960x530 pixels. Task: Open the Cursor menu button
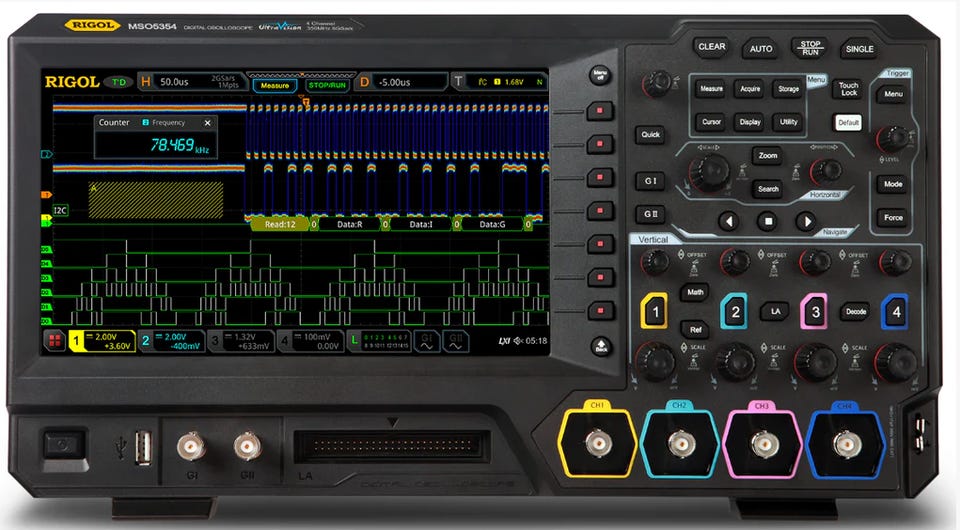[711, 122]
